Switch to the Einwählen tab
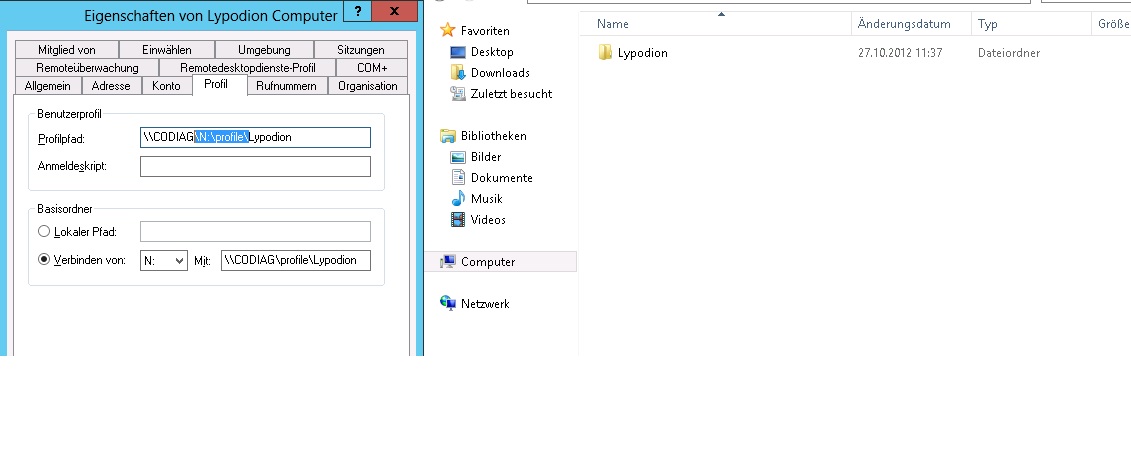This screenshot has height=460, width=1131. 167,50
